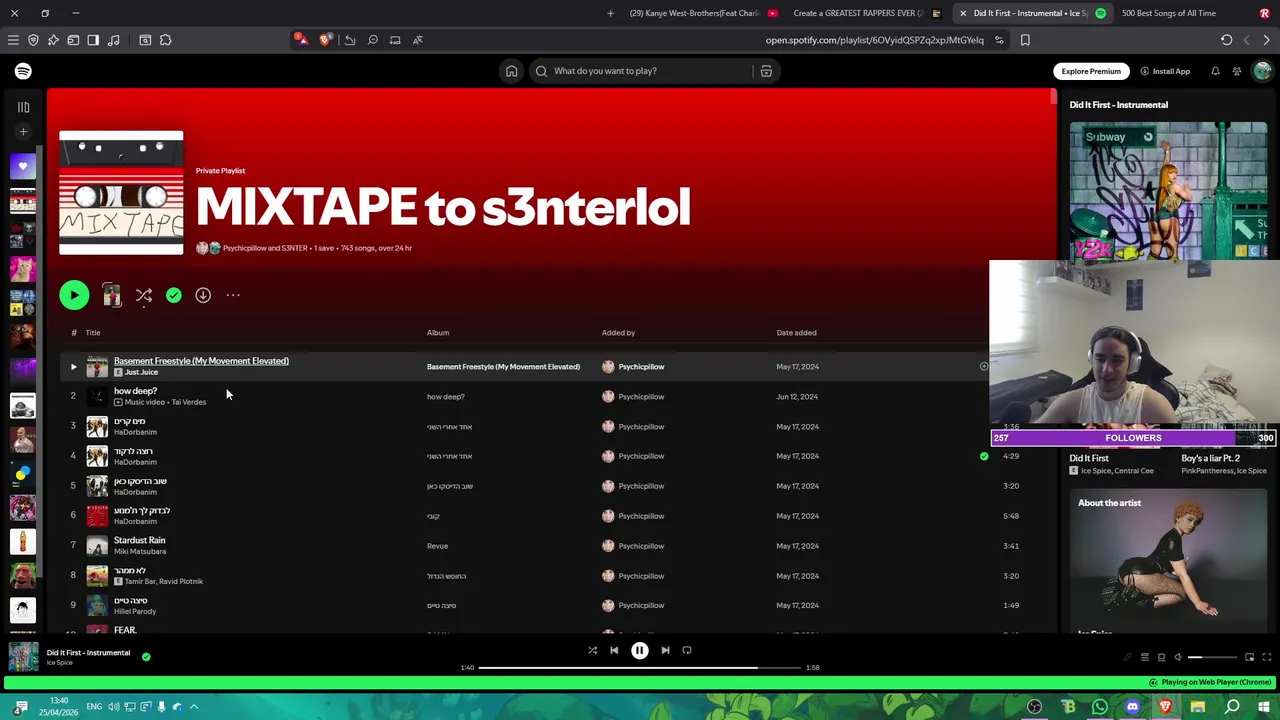Open Friend Activity icon
Screen dimensions: 1280x720
(x=1237, y=71)
